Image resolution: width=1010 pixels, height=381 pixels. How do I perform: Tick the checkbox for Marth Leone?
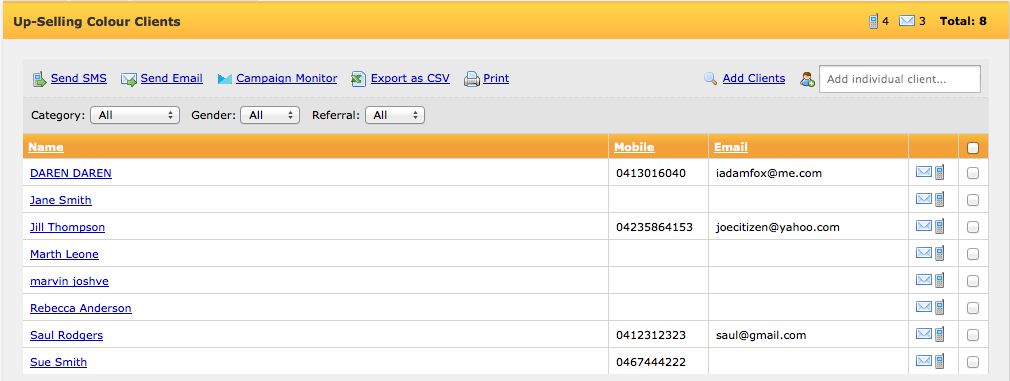(973, 254)
